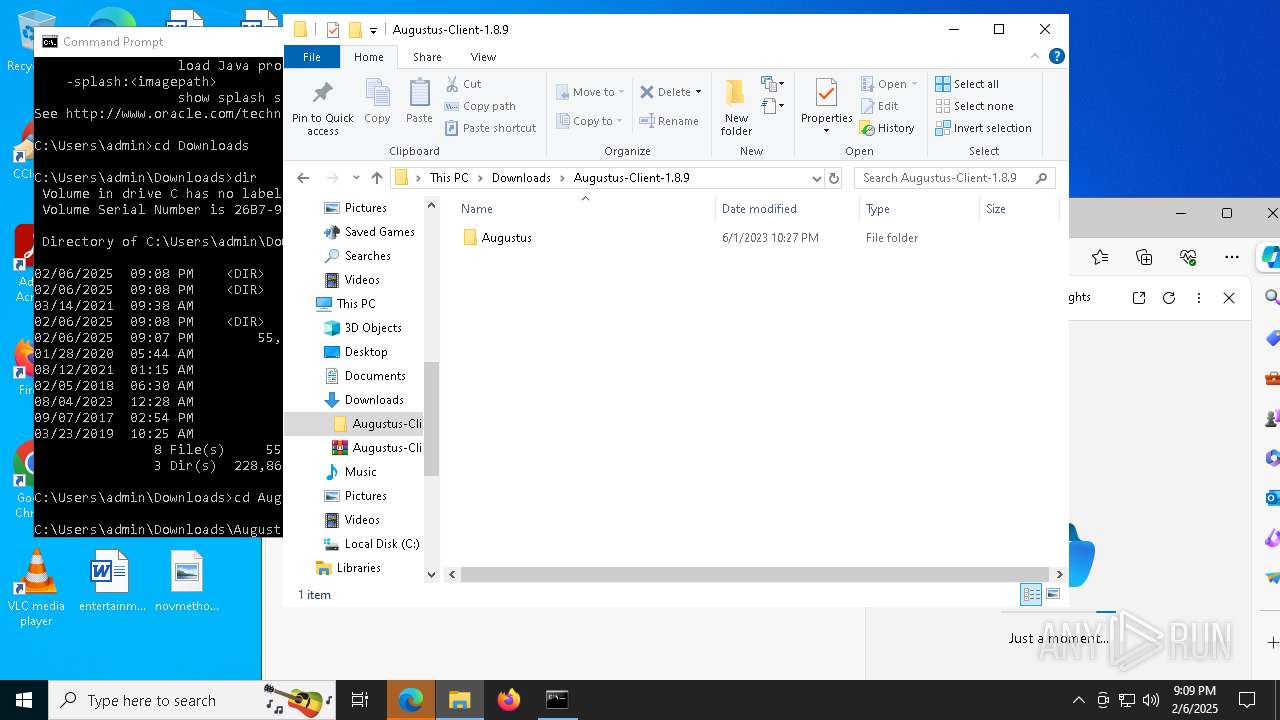The height and width of the screenshot is (720, 1280).
Task: Create a New folder from ribbon
Action: (736, 107)
